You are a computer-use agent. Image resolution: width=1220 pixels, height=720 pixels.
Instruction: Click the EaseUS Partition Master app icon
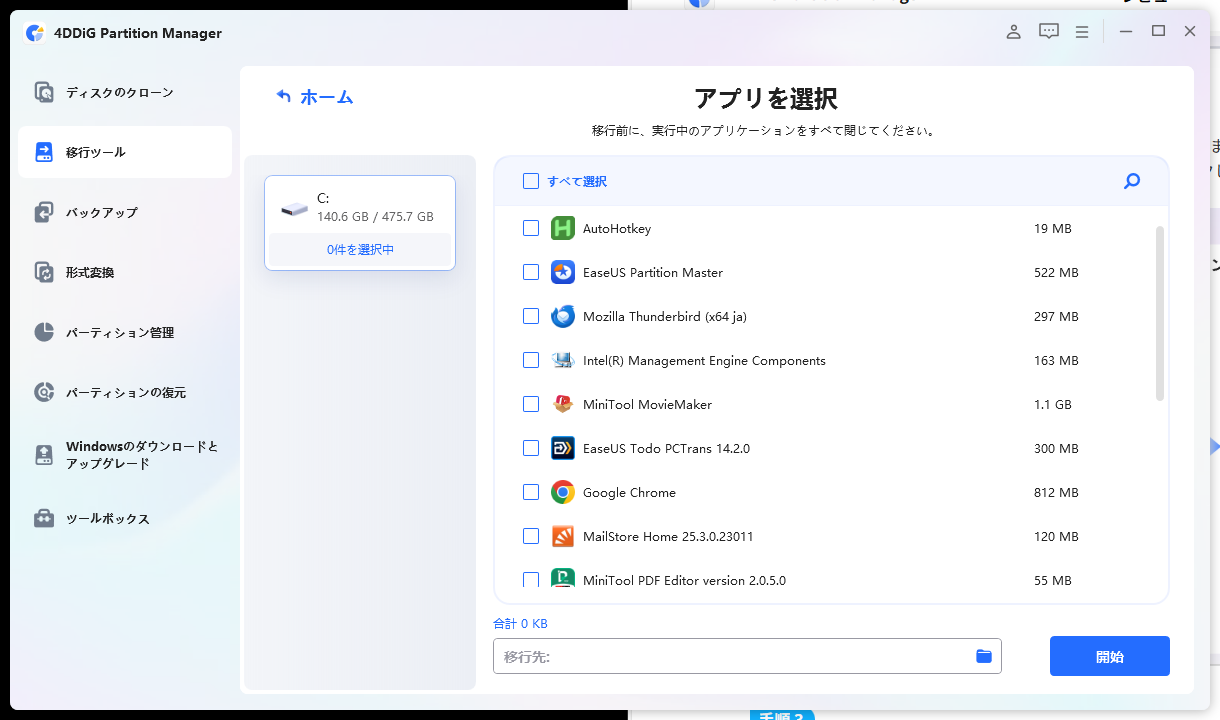coord(562,272)
